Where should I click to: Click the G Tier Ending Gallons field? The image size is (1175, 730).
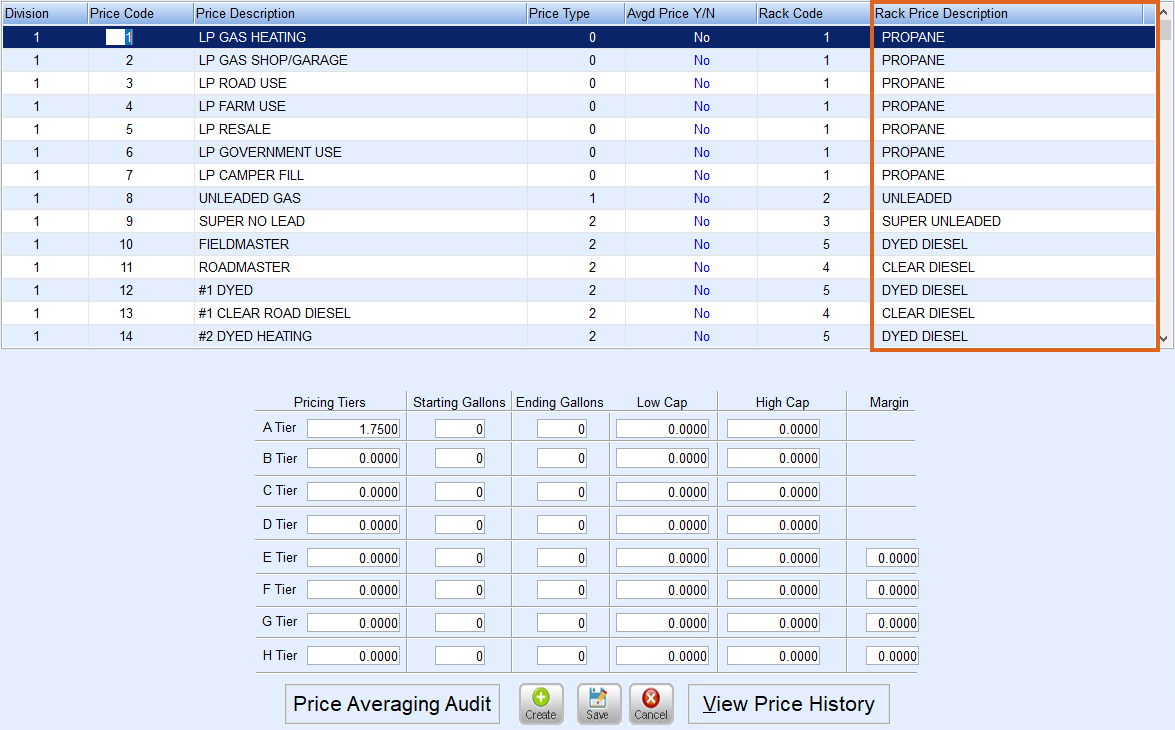(562, 623)
